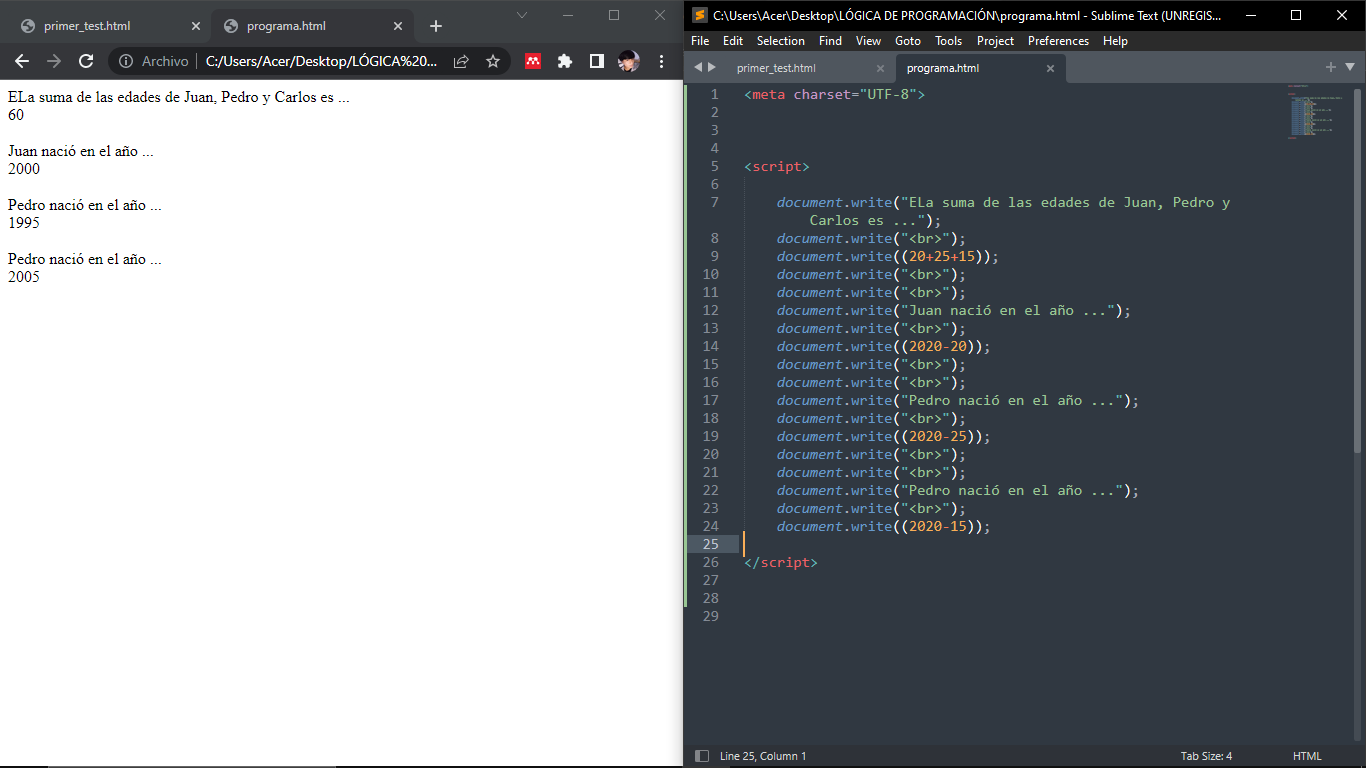This screenshot has width=1366, height=768.
Task: Change Tab Size: 4 setting
Action: [x=1206, y=756]
